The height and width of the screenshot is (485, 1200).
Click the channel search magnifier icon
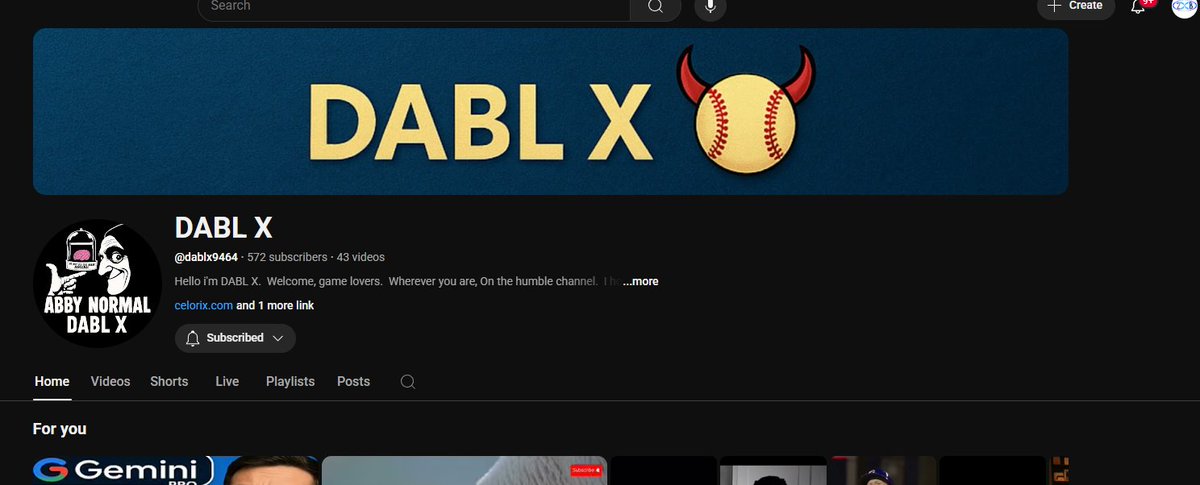pos(407,382)
